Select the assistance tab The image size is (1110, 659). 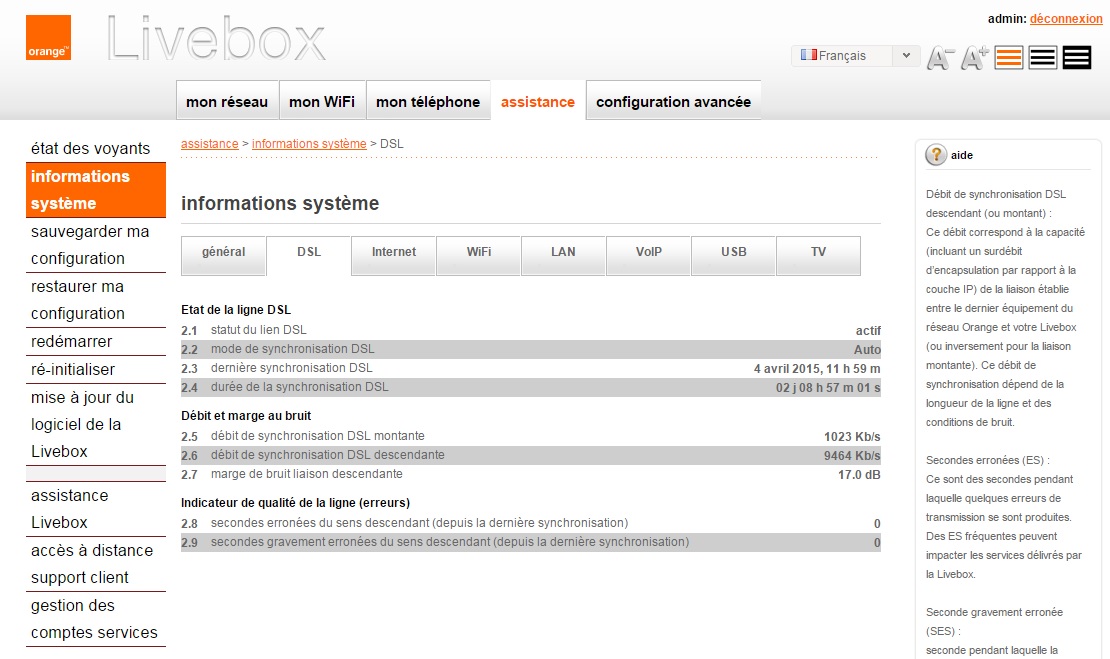tap(538, 101)
